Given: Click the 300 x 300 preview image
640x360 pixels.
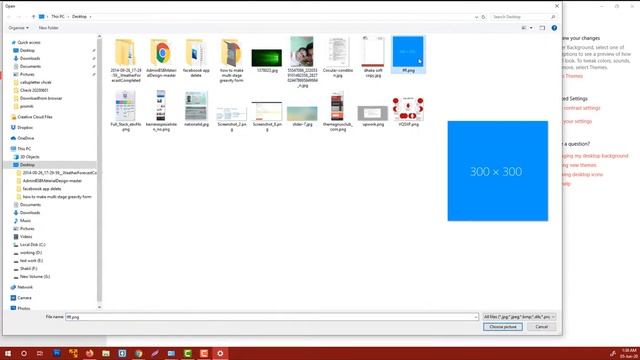Looking at the screenshot, I should [x=498, y=171].
